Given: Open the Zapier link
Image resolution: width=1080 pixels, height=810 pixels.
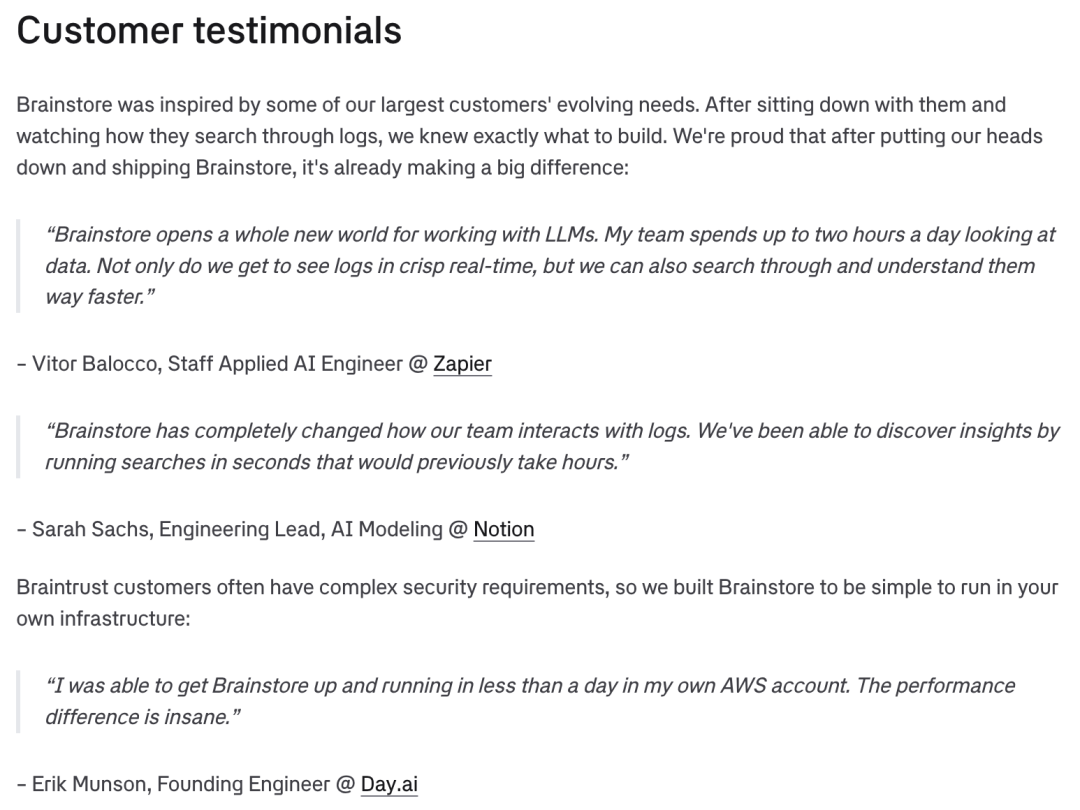Looking at the screenshot, I should (462, 364).
